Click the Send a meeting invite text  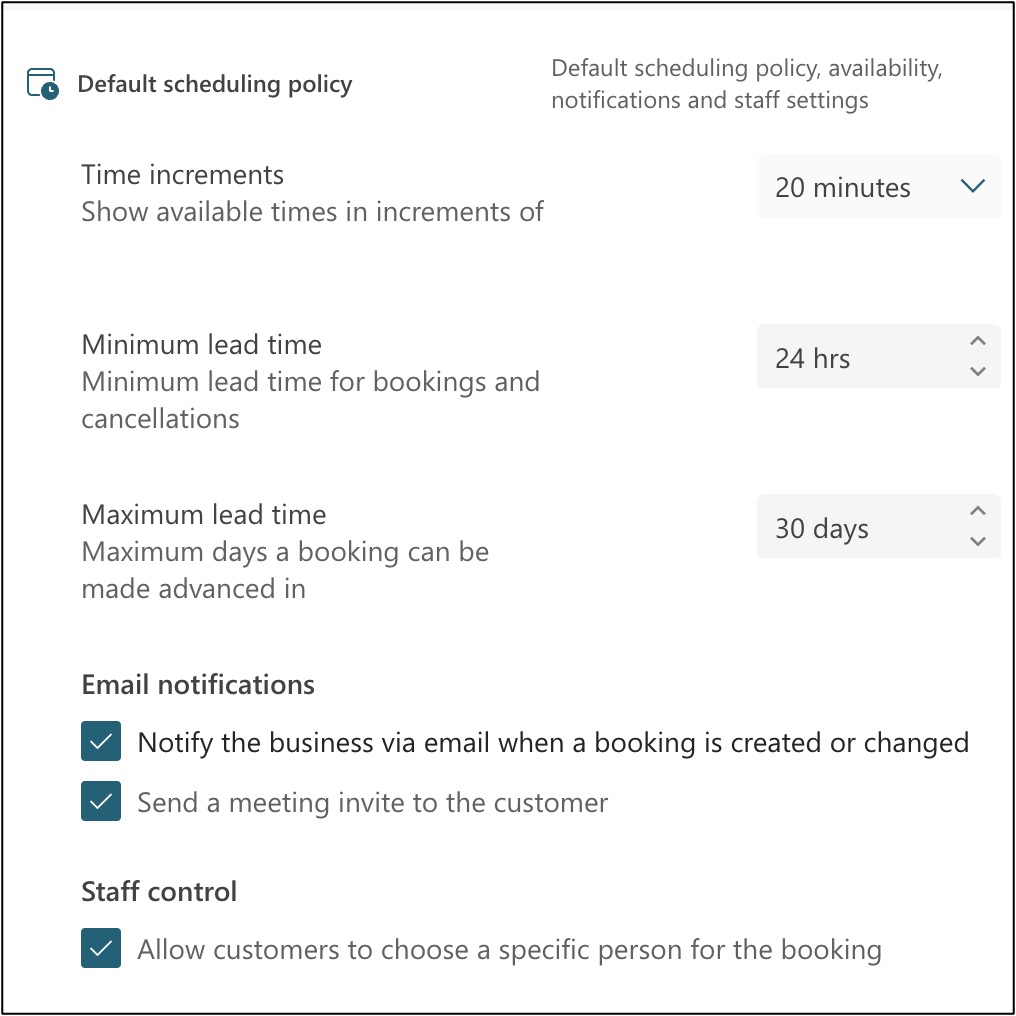click(372, 802)
